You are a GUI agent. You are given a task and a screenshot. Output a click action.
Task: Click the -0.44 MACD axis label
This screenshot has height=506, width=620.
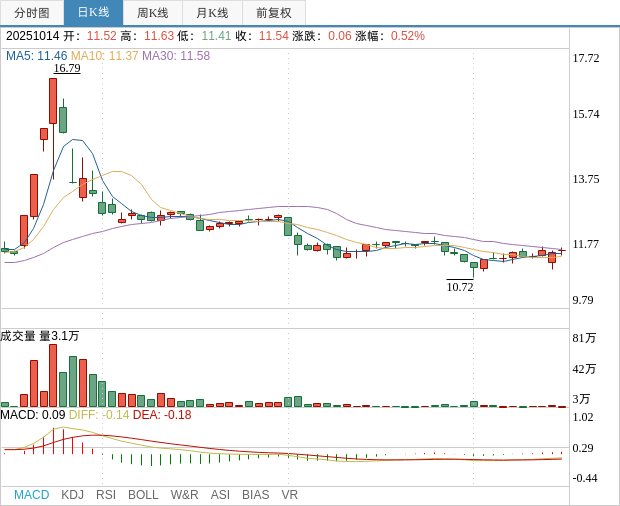pyautogui.click(x=585, y=478)
